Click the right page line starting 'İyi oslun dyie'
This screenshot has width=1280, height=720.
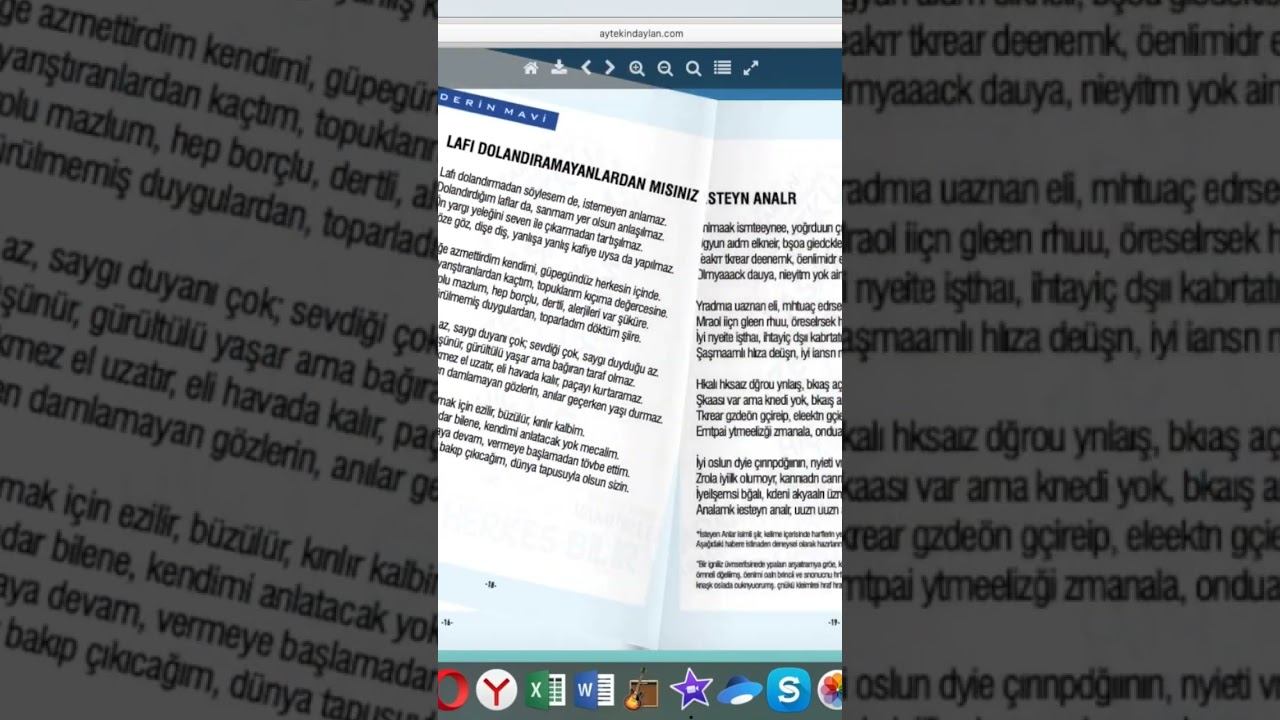[x=769, y=462]
